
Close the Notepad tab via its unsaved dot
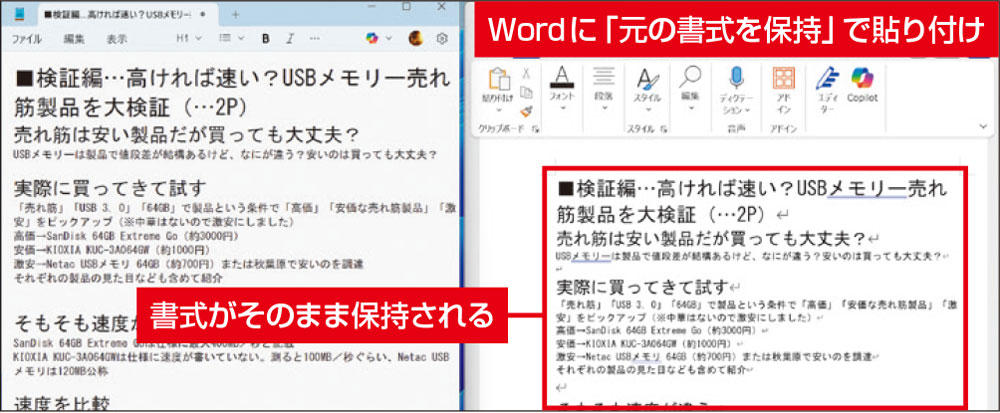[x=202, y=14]
